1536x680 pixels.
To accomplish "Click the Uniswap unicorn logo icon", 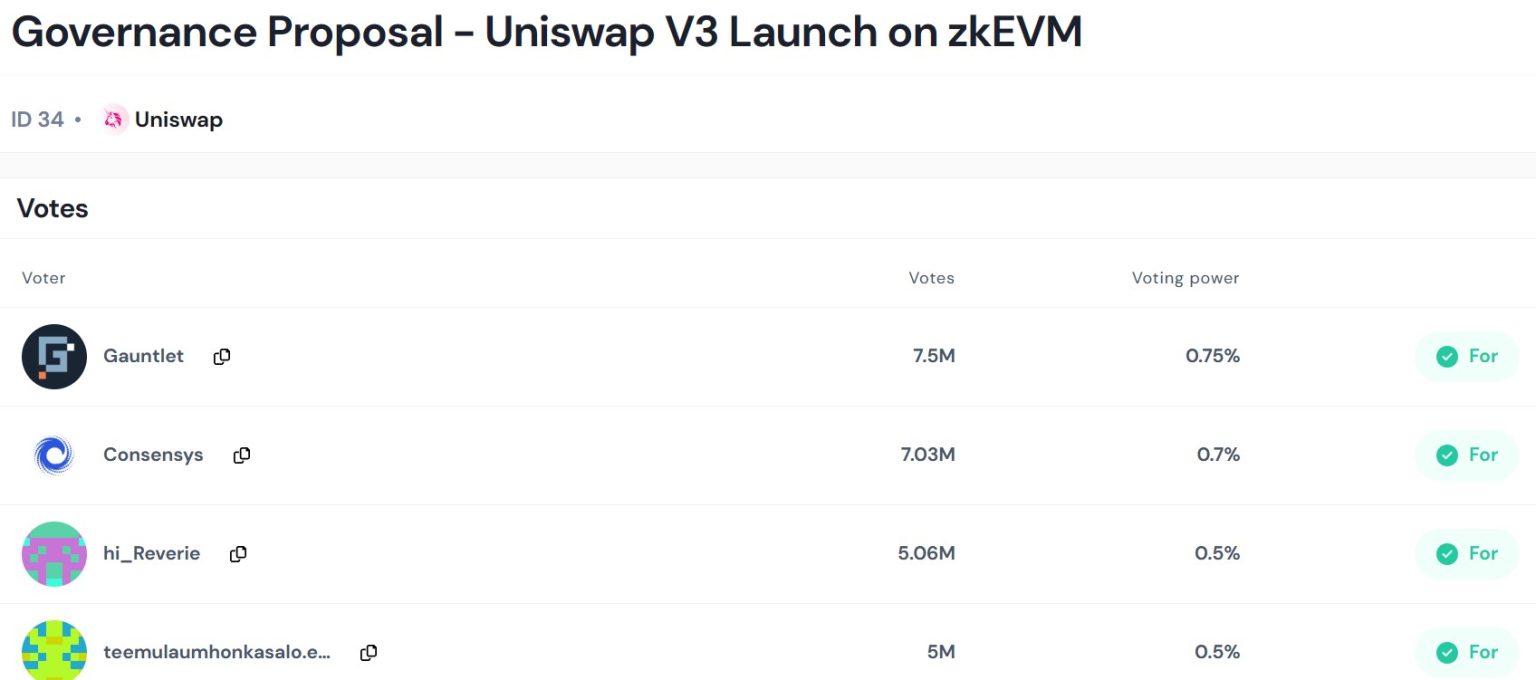I will 115,119.
